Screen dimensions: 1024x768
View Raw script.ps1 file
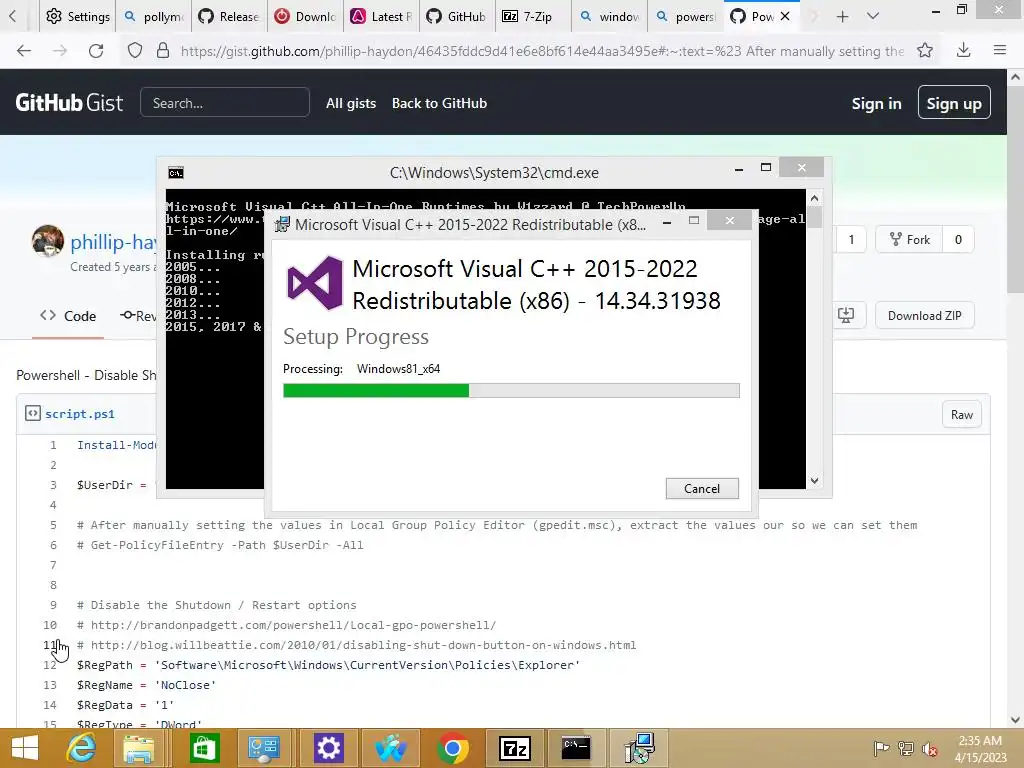pyautogui.click(x=961, y=415)
